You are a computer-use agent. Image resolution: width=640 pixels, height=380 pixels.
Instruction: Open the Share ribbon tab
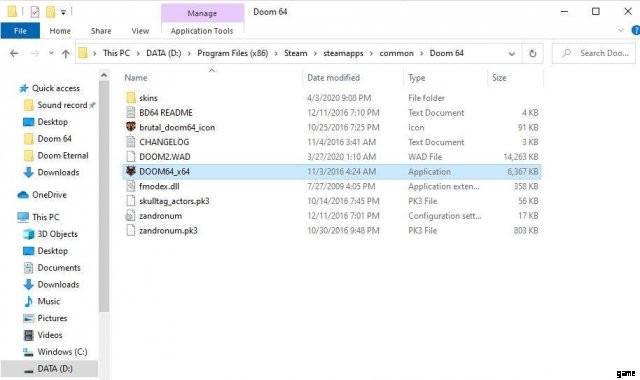(x=101, y=31)
